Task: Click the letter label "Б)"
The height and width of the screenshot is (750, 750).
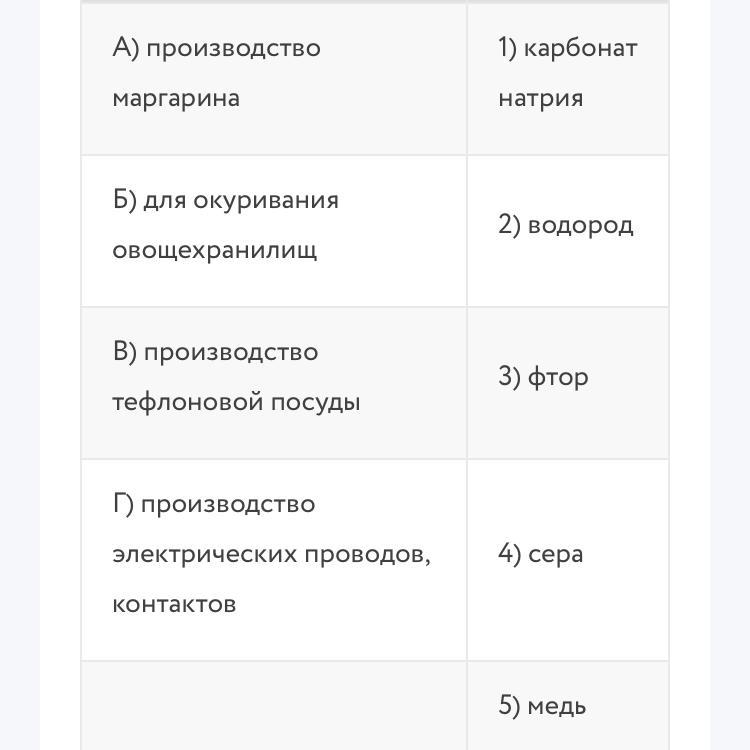Action: click(x=124, y=200)
